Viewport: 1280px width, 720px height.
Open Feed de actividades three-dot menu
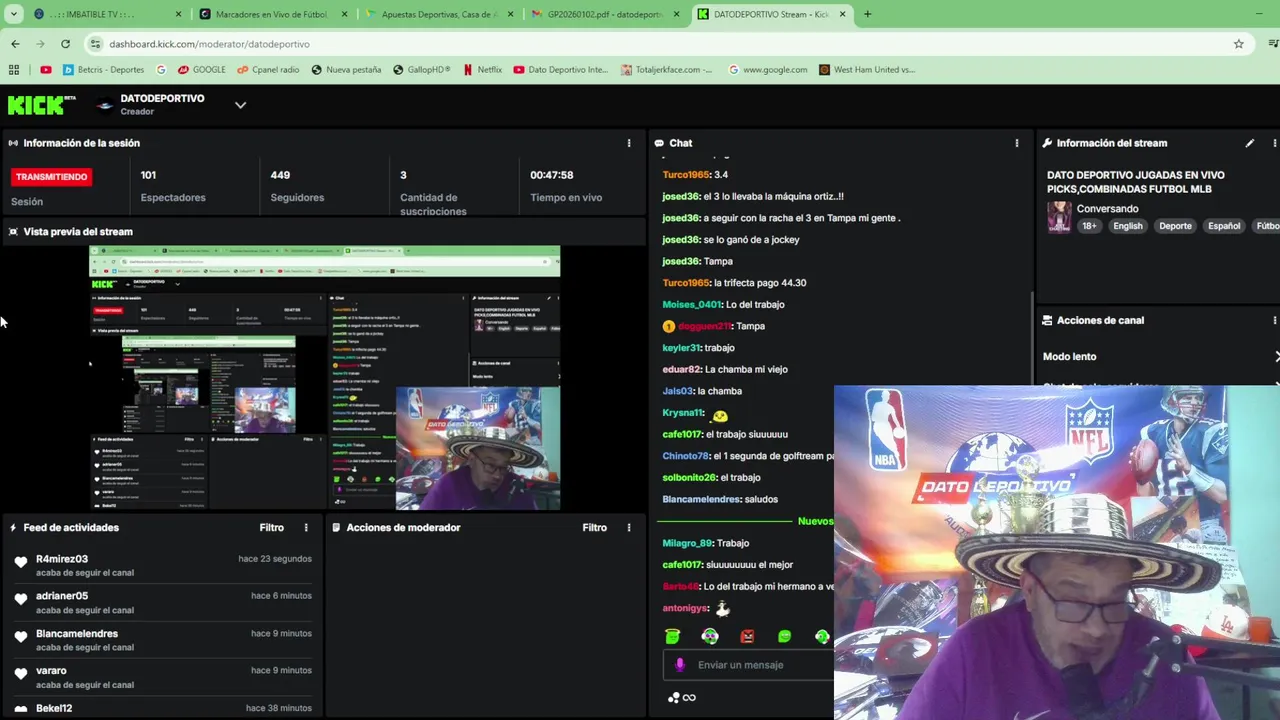point(306,527)
